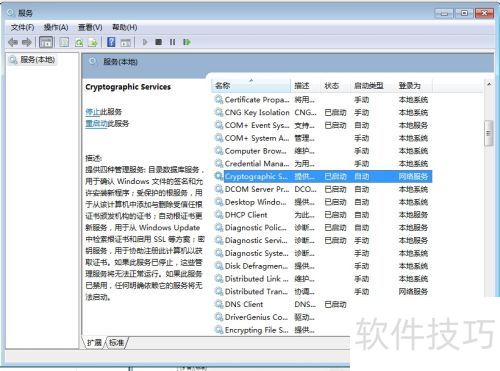The height and width of the screenshot is (371, 500).
Task: Open the 帮助(H) menu
Action: click(x=124, y=27)
